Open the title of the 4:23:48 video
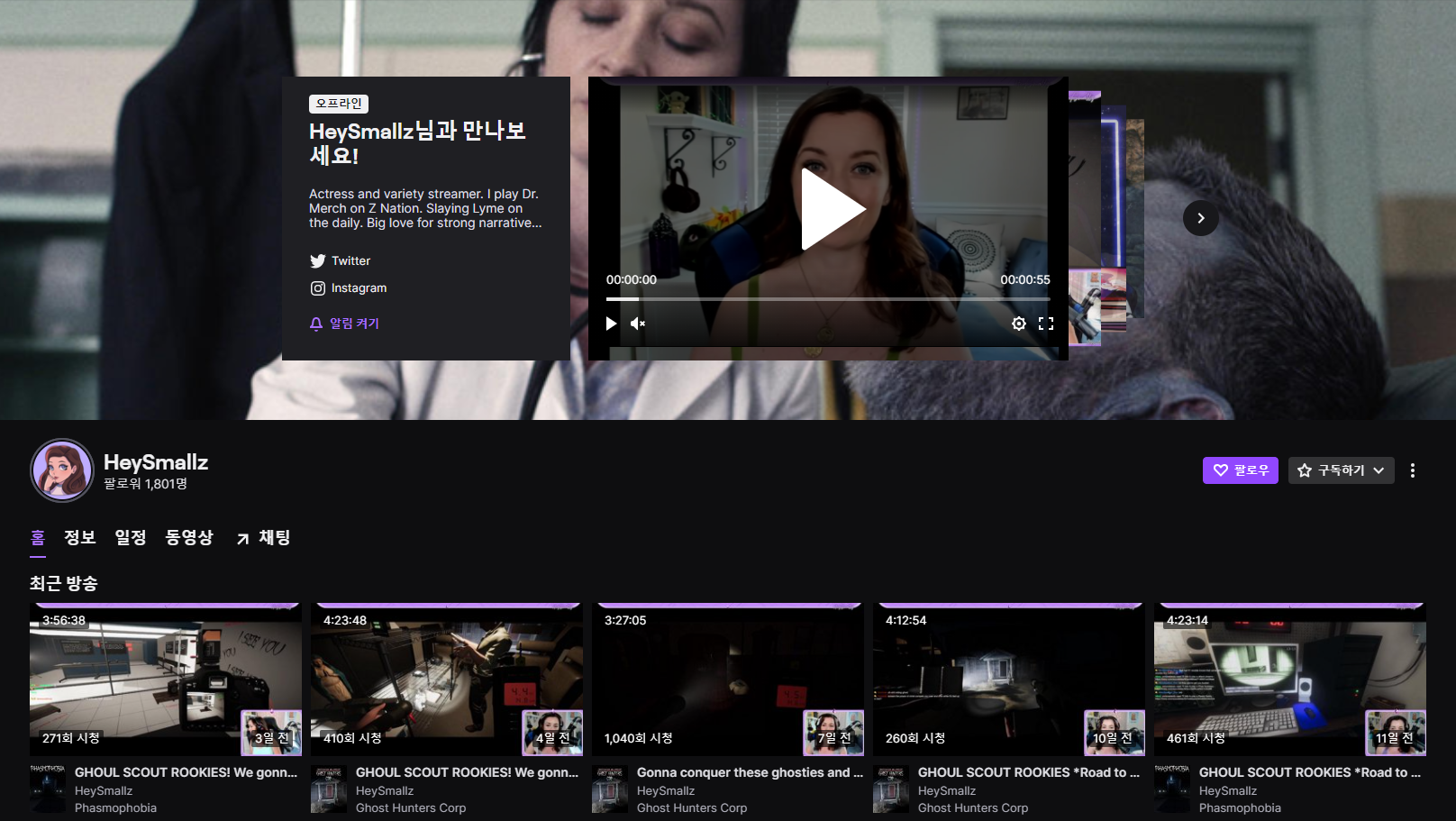Image resolution: width=1456 pixels, height=821 pixels. (467, 772)
